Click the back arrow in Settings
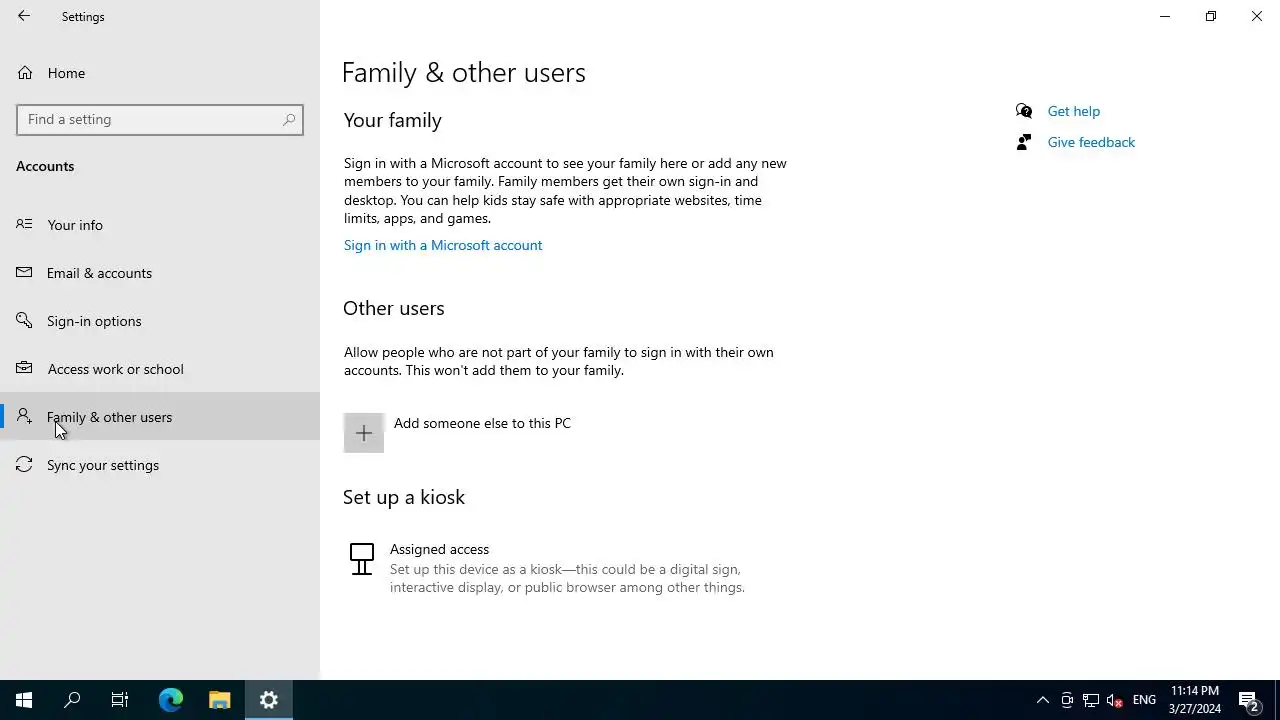 24,16
